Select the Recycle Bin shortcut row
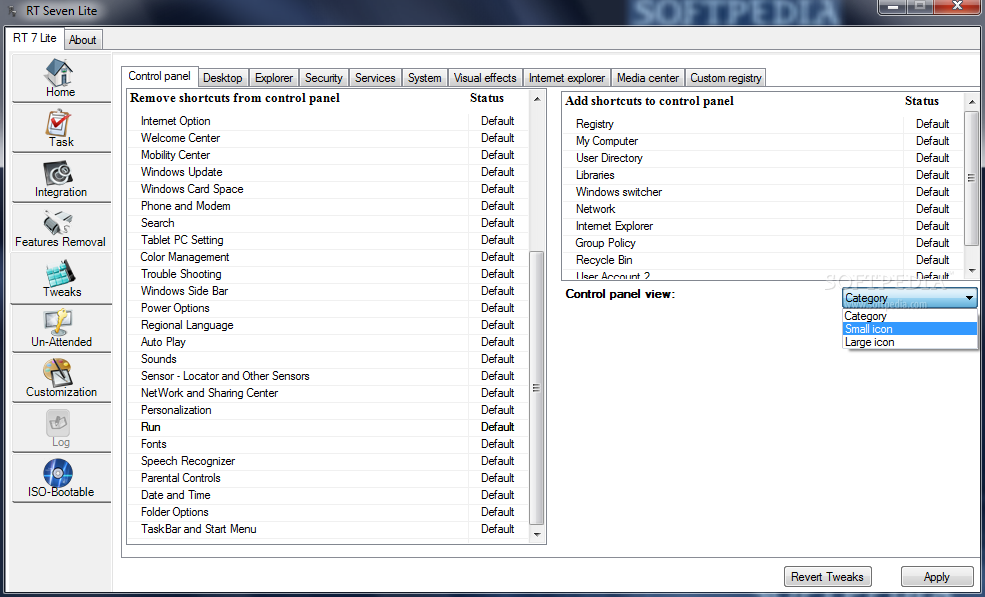985x597 pixels. click(764, 260)
